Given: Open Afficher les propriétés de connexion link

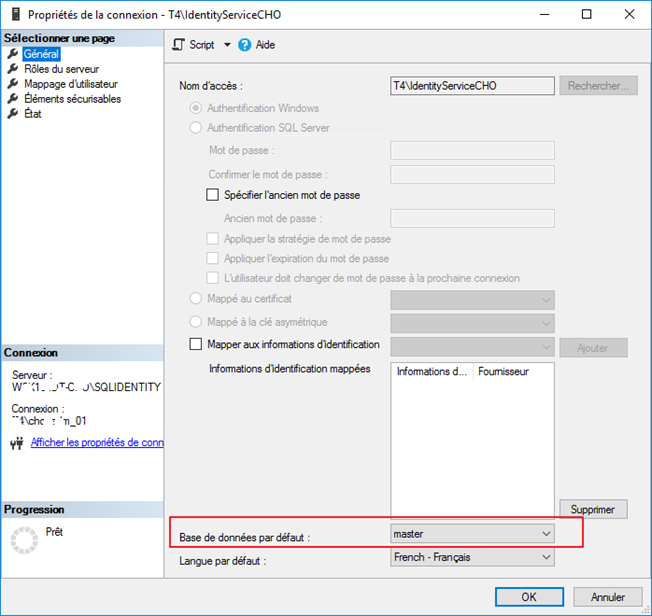Looking at the screenshot, I should (97, 442).
